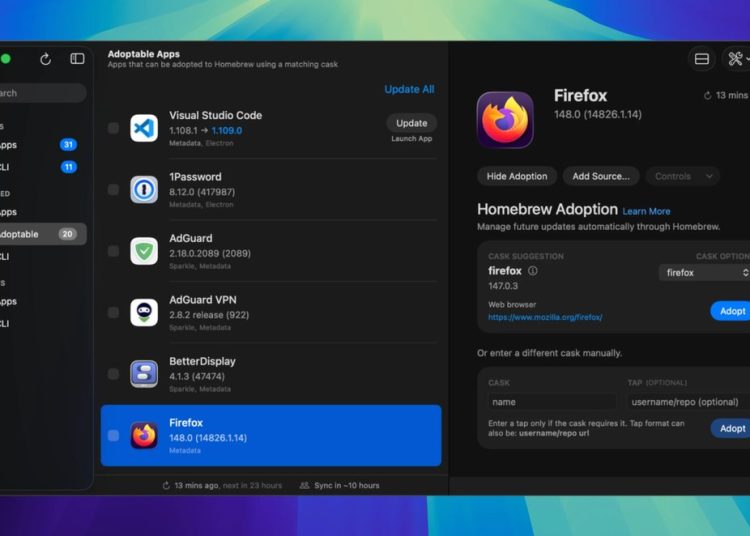750x536 pixels.
Task: Click the cask name input field
Action: pyautogui.click(x=552, y=402)
